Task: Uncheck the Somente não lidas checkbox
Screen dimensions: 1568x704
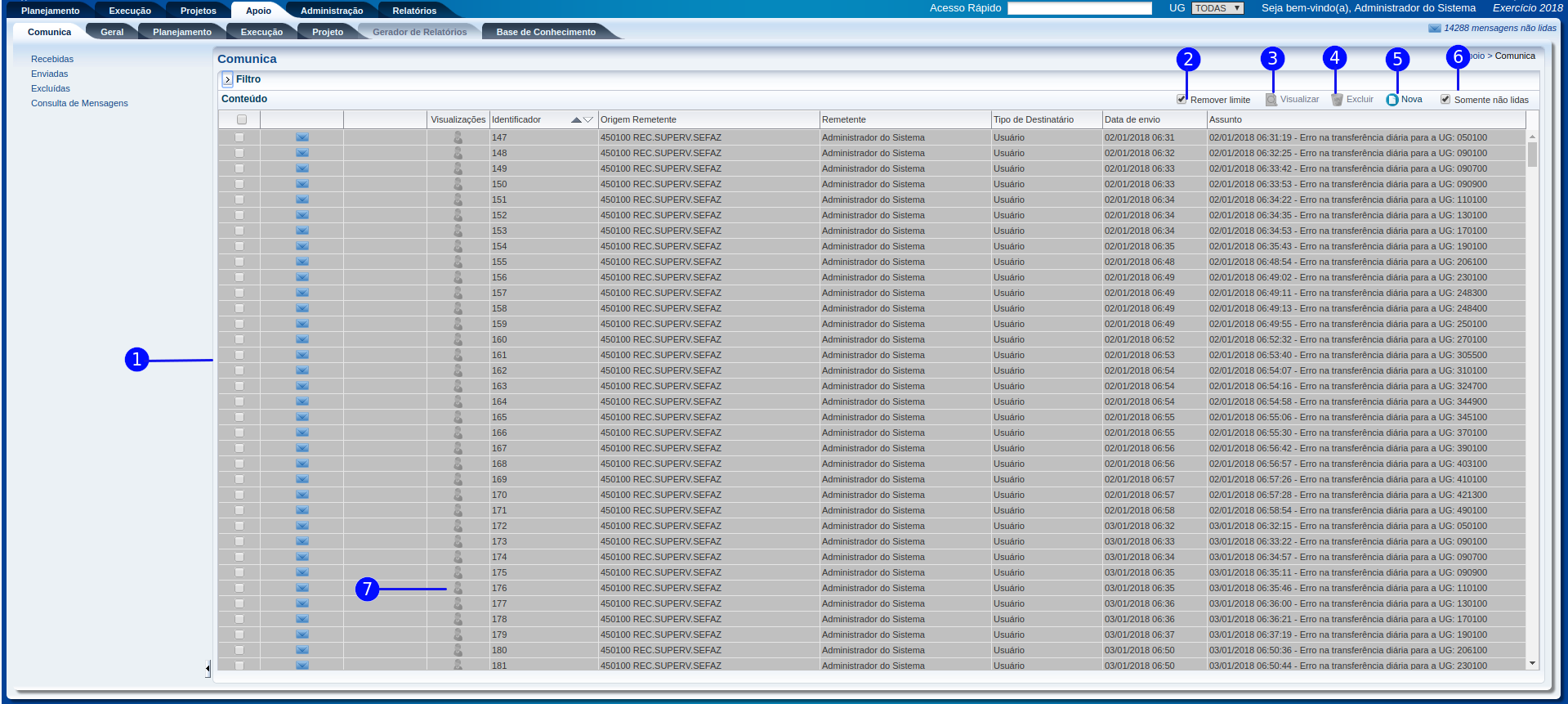Action: 1445,100
